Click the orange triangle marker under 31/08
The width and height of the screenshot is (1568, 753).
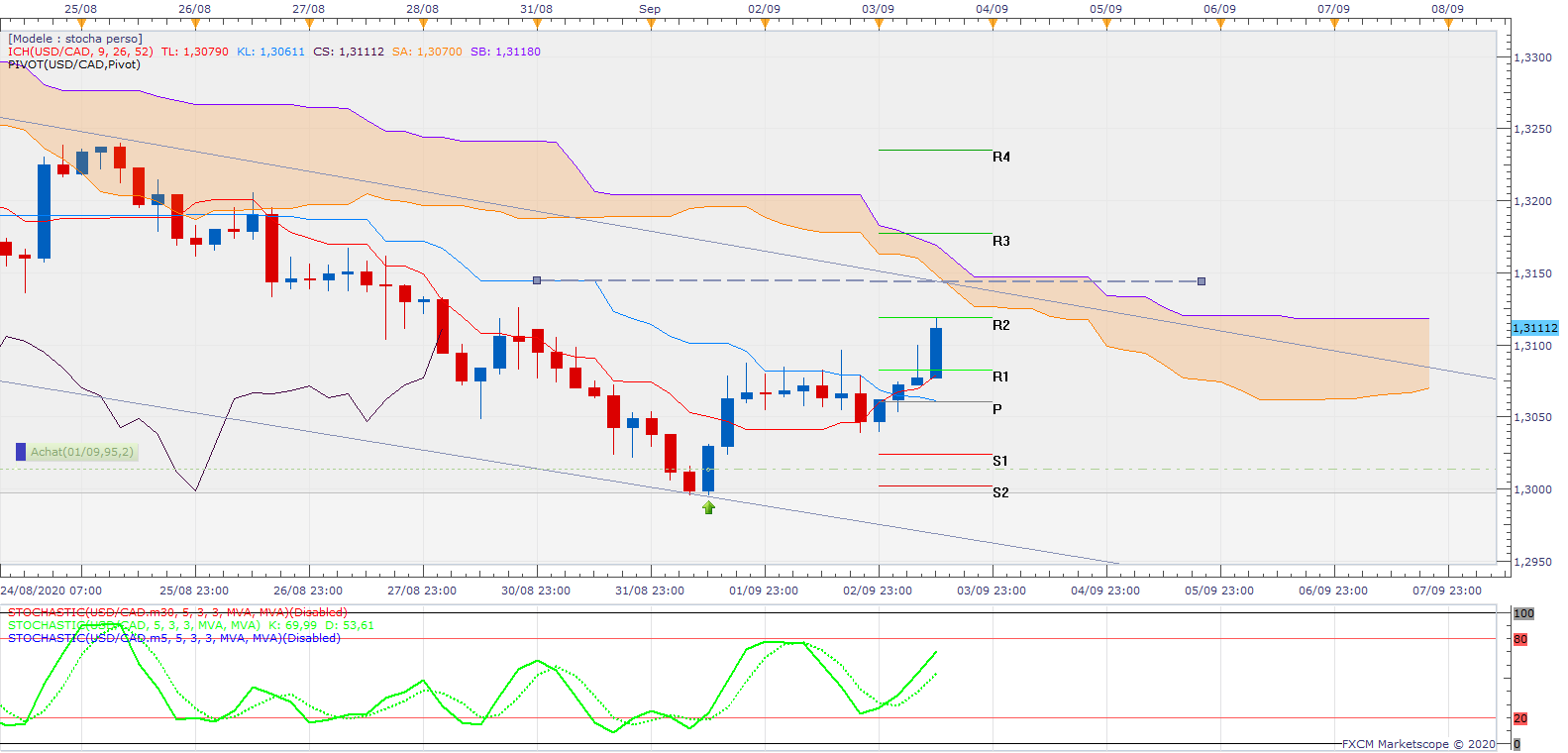click(537, 25)
